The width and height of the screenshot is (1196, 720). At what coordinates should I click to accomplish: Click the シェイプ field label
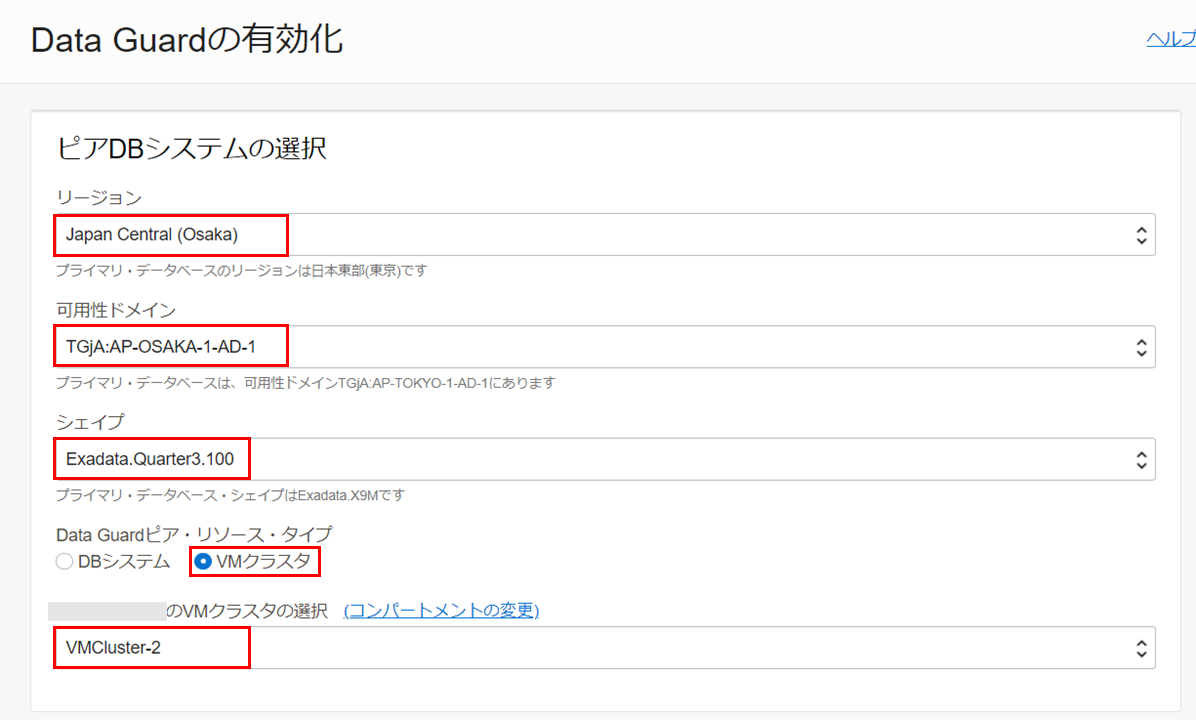[90, 422]
